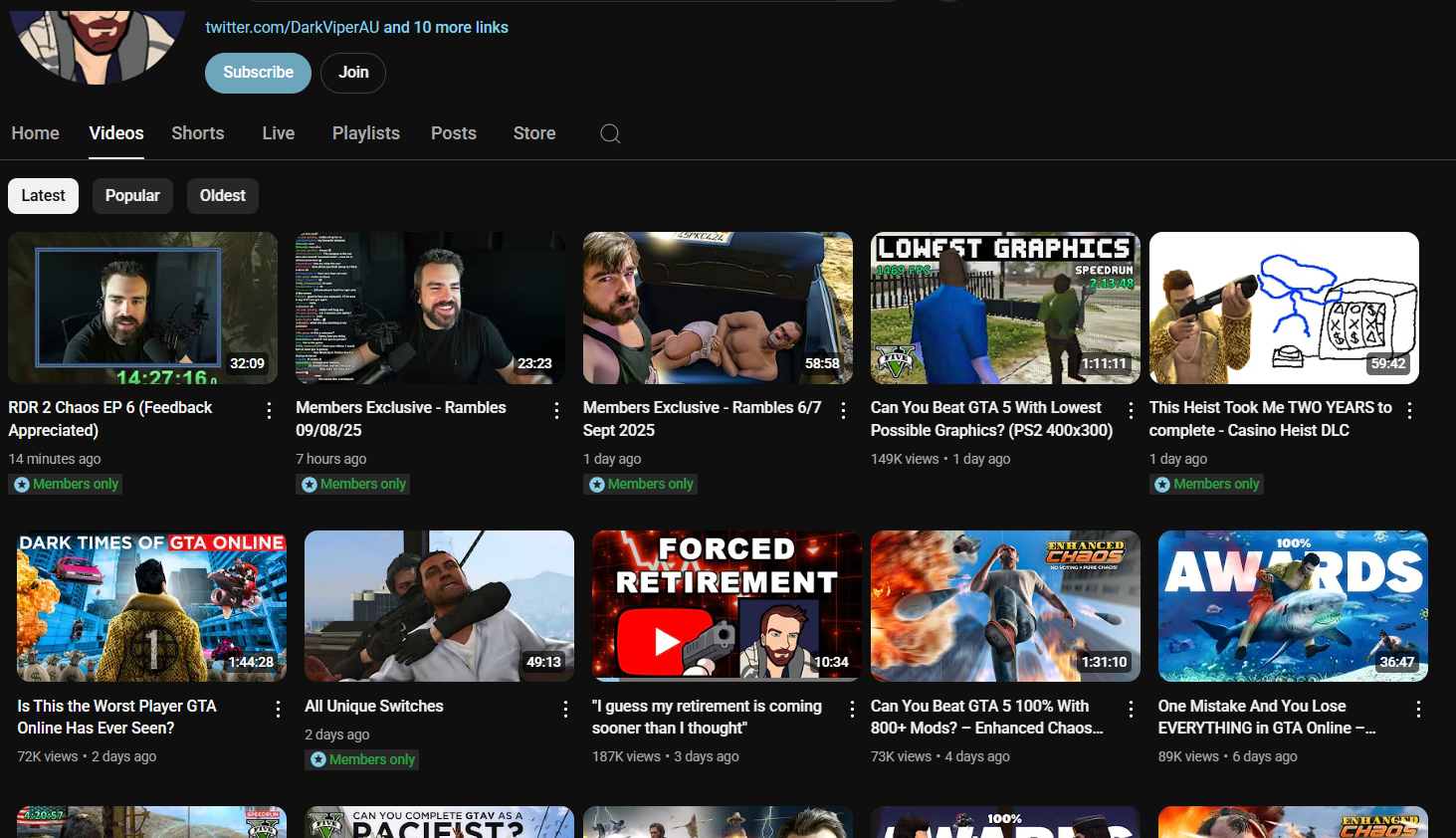Play the Enhanced Chaos 1:31:10 thumbnail
The width and height of the screenshot is (1456, 838).
pyautogui.click(x=1005, y=606)
